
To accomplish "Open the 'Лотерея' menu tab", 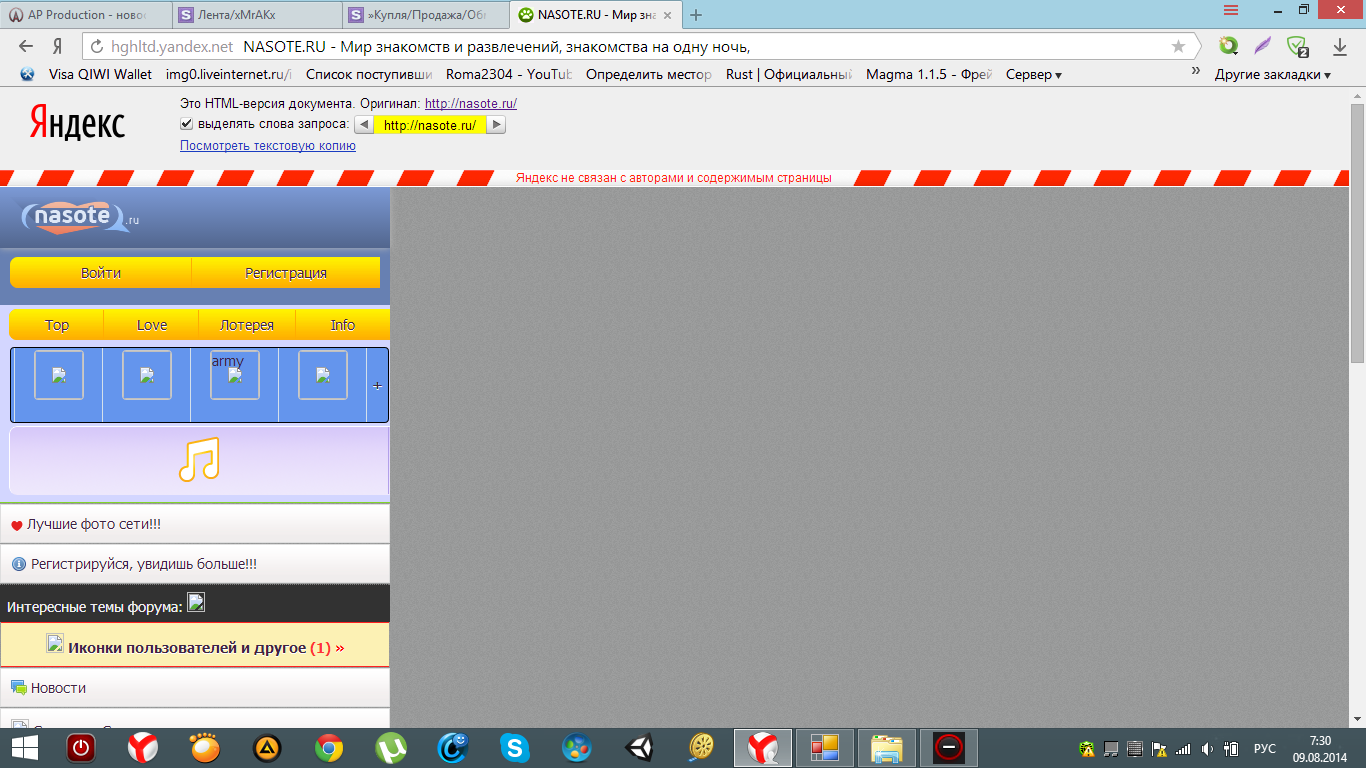I will pyautogui.click(x=246, y=325).
